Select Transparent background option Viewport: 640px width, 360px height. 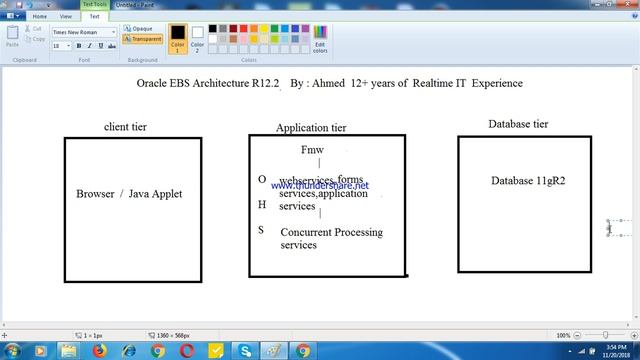(x=142, y=39)
